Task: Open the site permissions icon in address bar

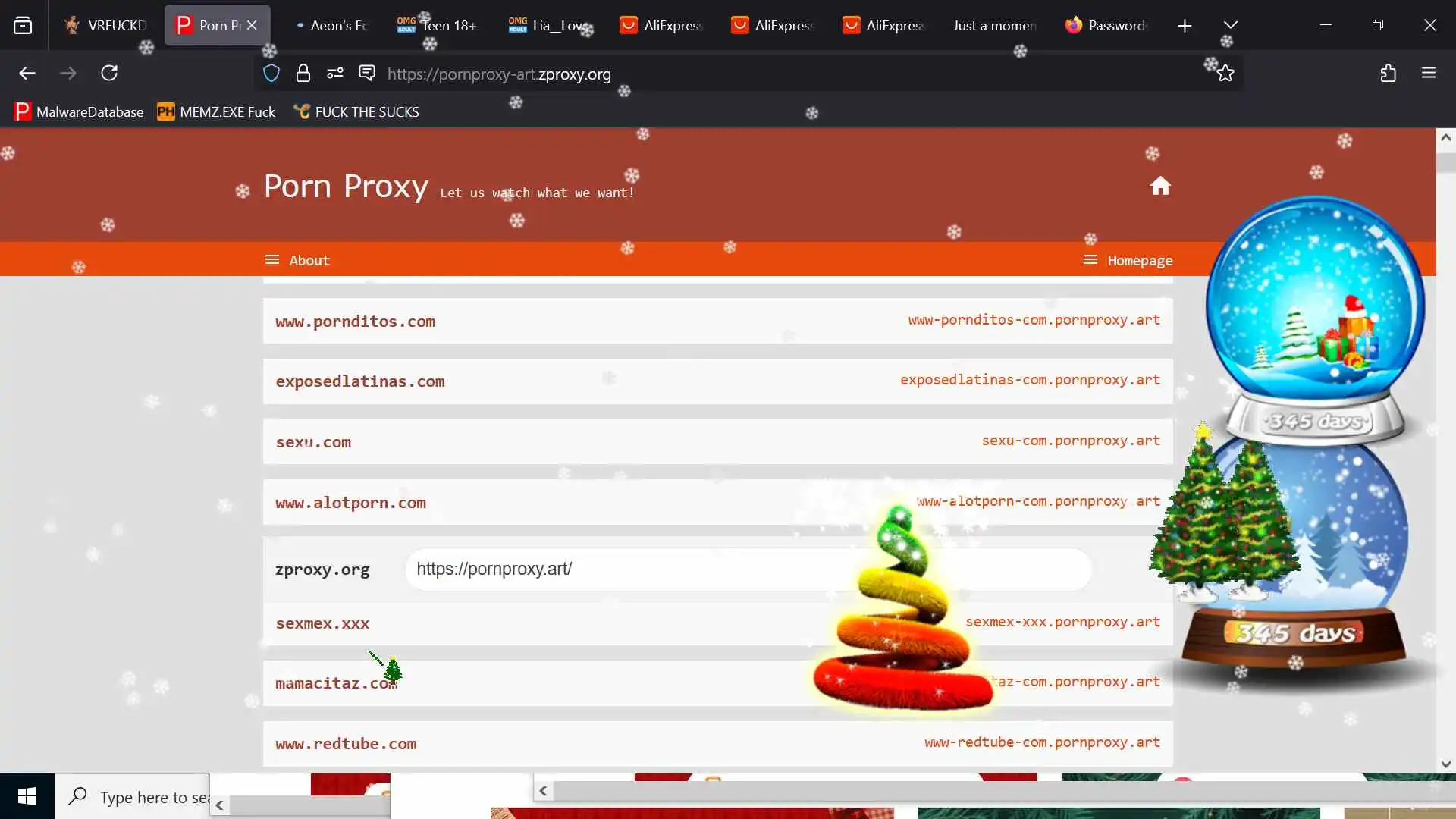Action: (335, 74)
